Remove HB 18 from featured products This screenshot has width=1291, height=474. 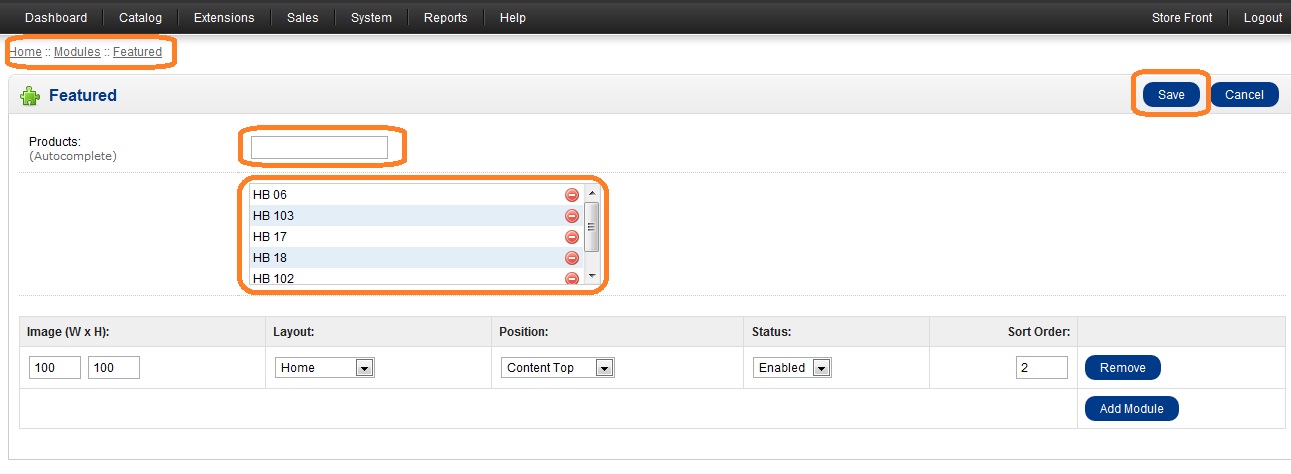click(x=572, y=258)
